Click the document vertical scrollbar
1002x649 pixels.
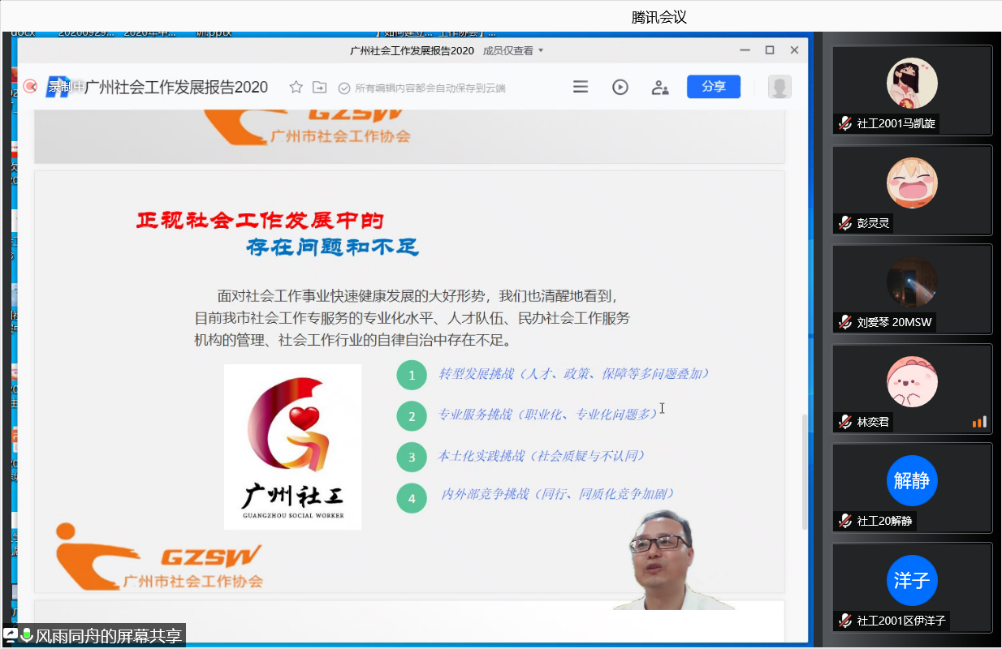pos(806,470)
